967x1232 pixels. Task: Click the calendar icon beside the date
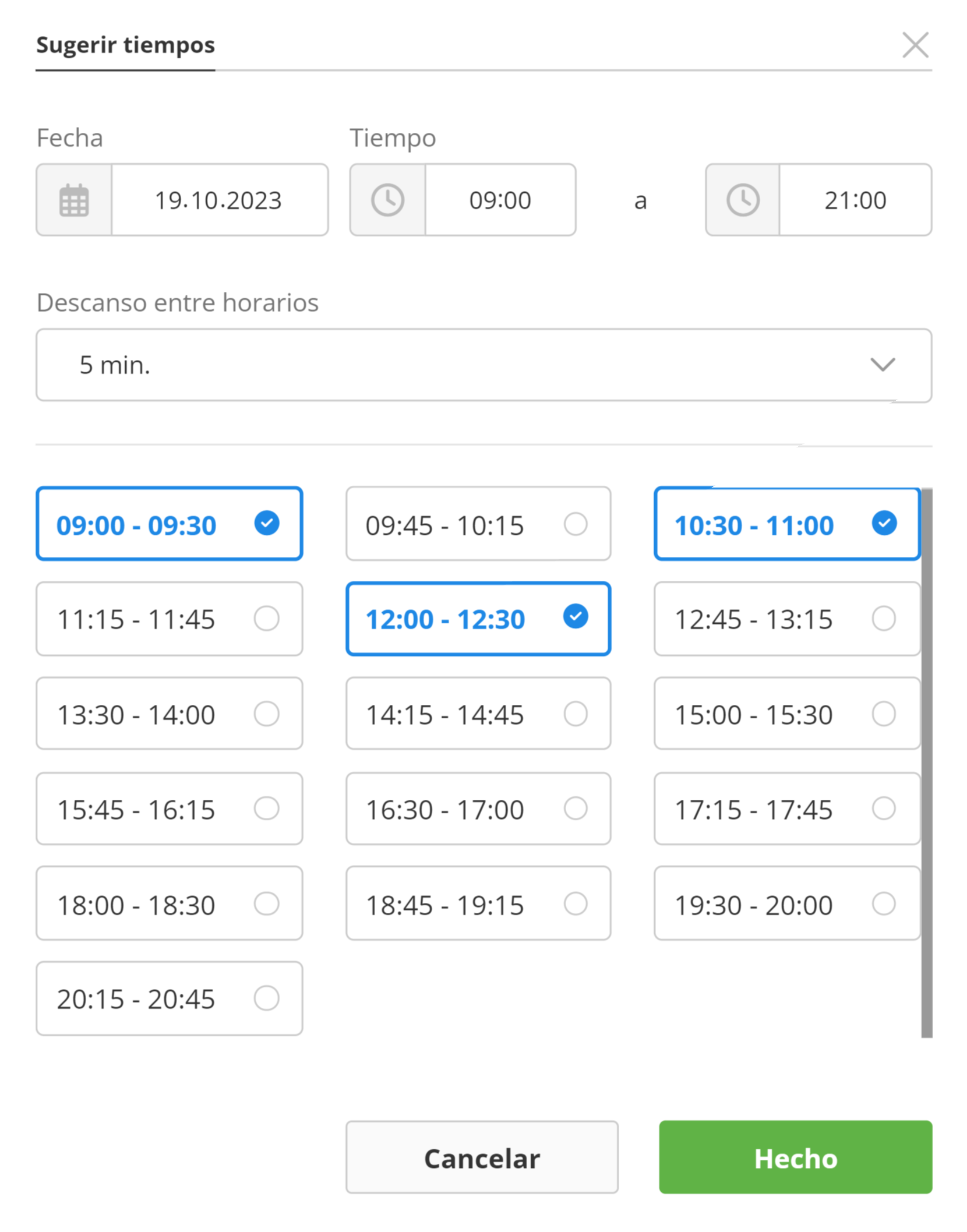pyautogui.click(x=74, y=200)
